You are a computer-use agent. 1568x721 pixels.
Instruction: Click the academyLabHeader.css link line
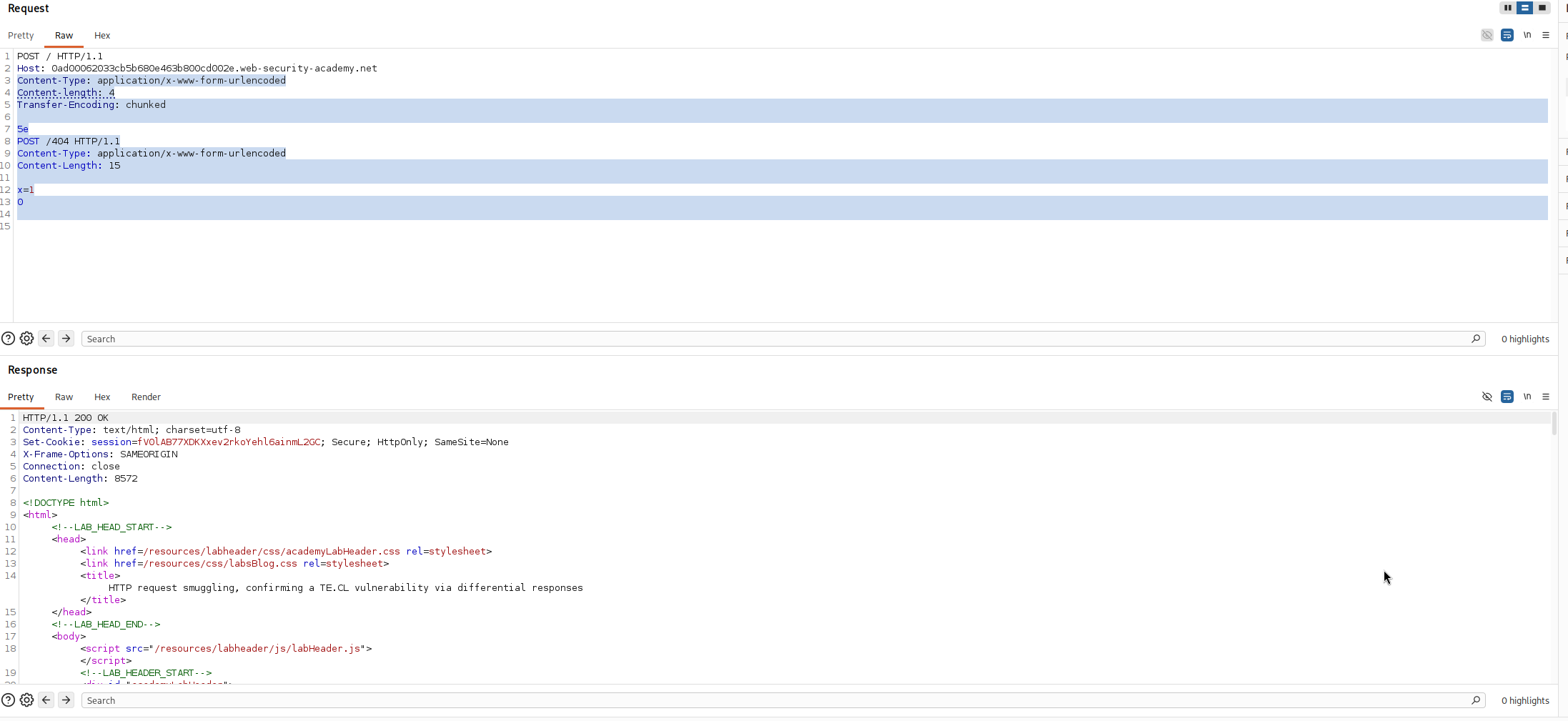286,552
